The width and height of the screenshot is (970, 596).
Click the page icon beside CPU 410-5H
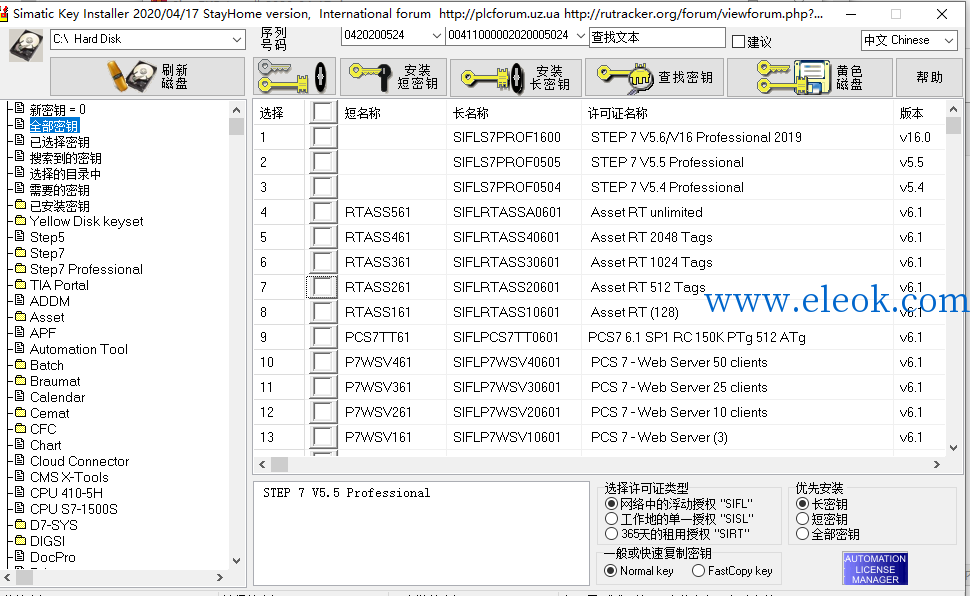(20, 493)
